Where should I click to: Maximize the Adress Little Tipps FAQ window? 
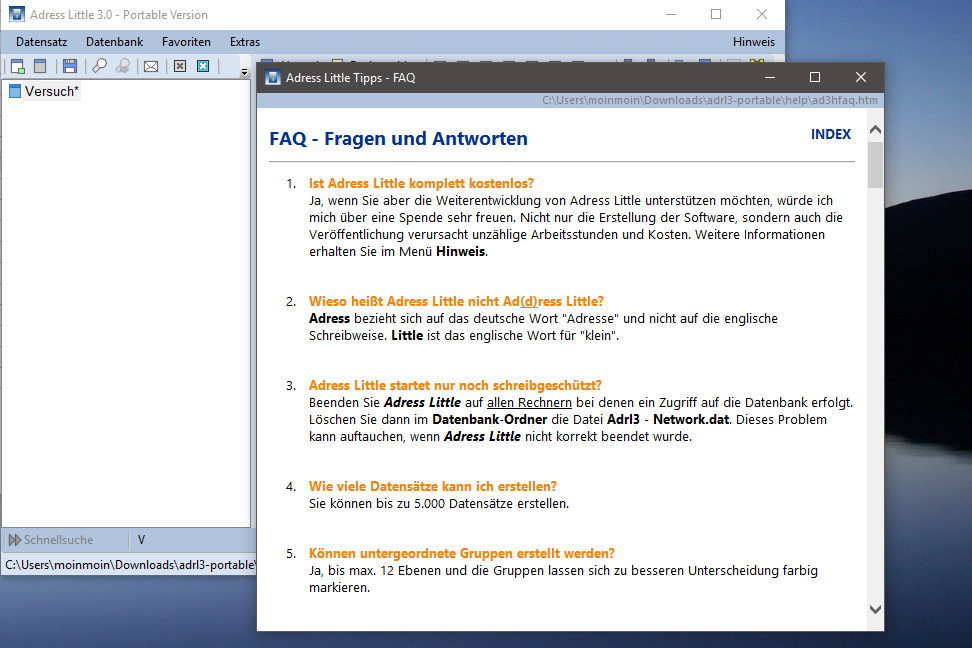pos(815,78)
